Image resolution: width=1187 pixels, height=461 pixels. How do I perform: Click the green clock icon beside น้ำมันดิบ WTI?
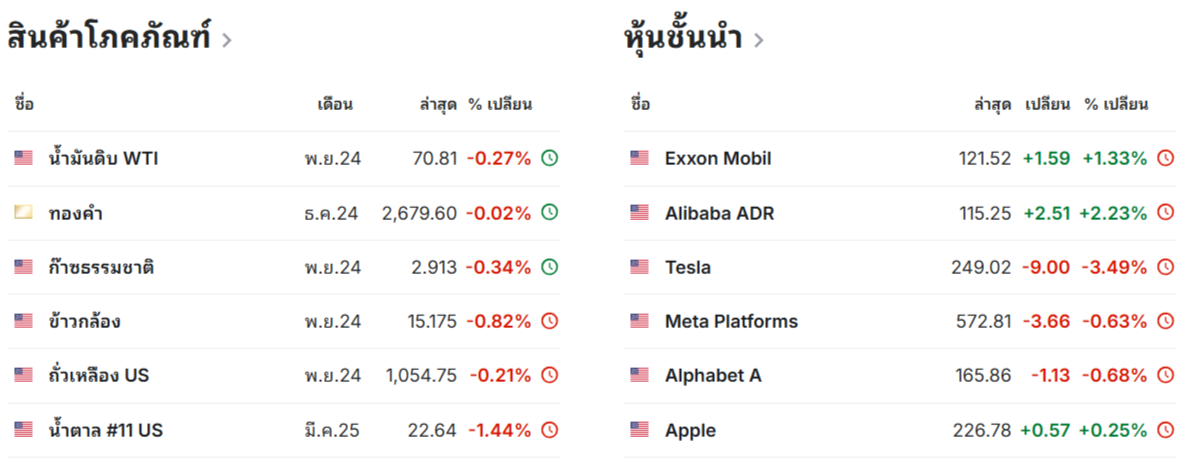pos(550,158)
